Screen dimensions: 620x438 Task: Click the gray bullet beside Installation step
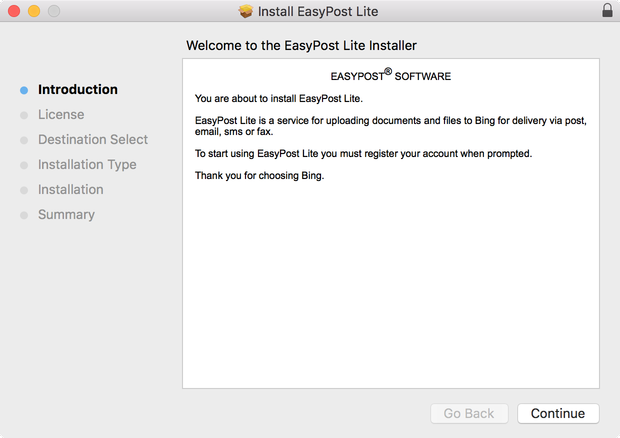click(24, 190)
